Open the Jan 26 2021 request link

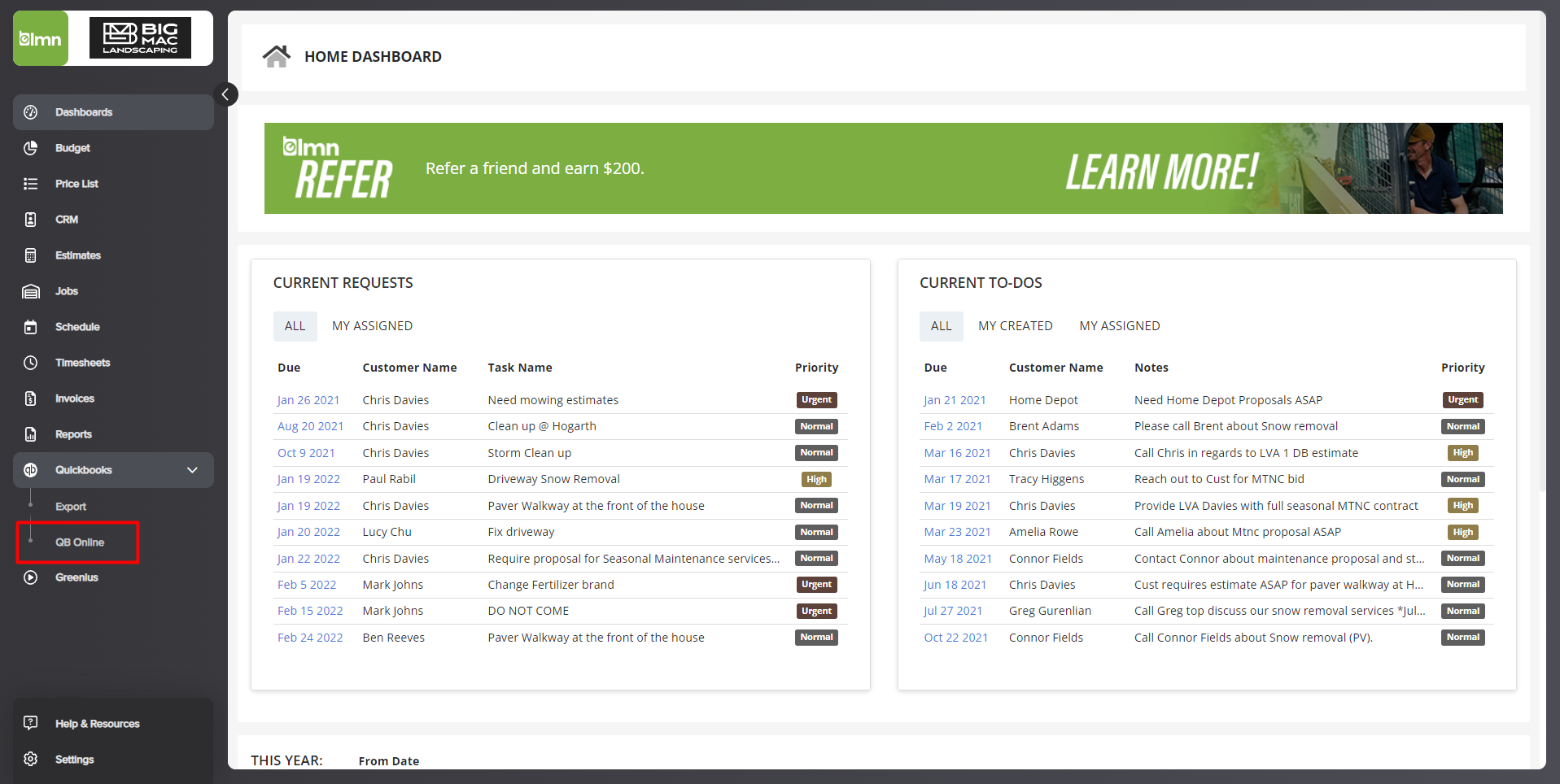[308, 399]
